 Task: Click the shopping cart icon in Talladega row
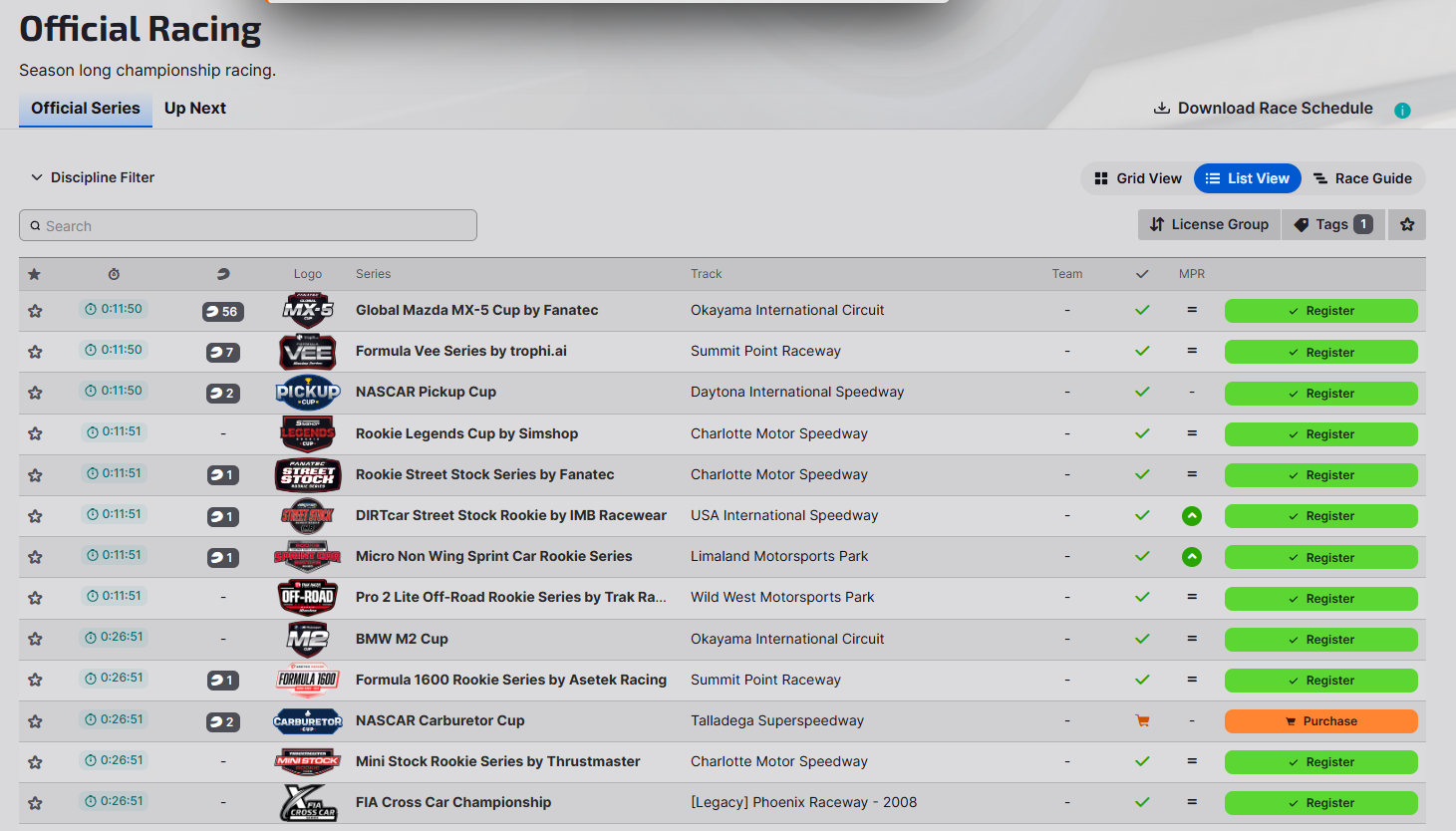1142,720
